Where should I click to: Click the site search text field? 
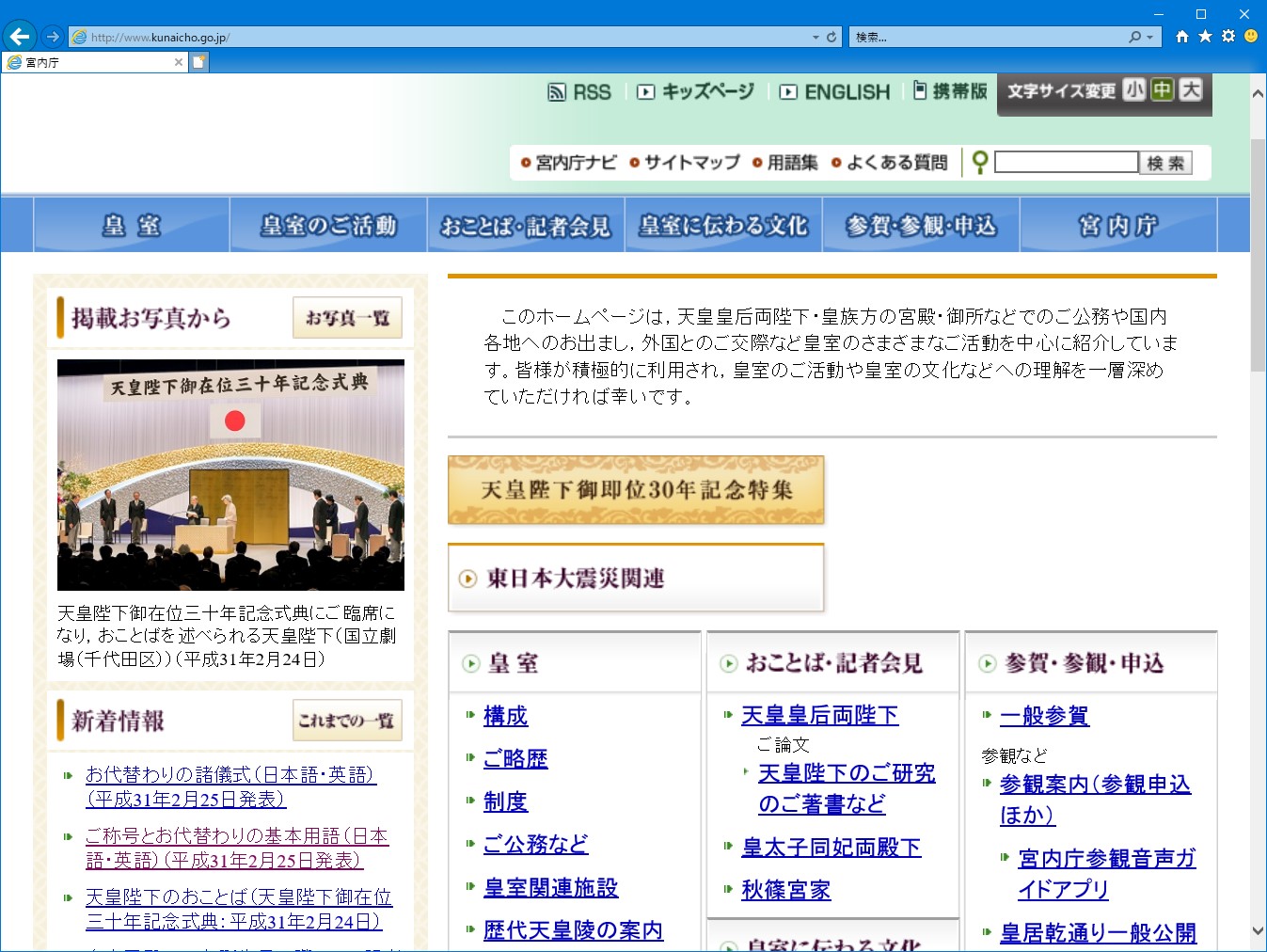(x=1067, y=162)
